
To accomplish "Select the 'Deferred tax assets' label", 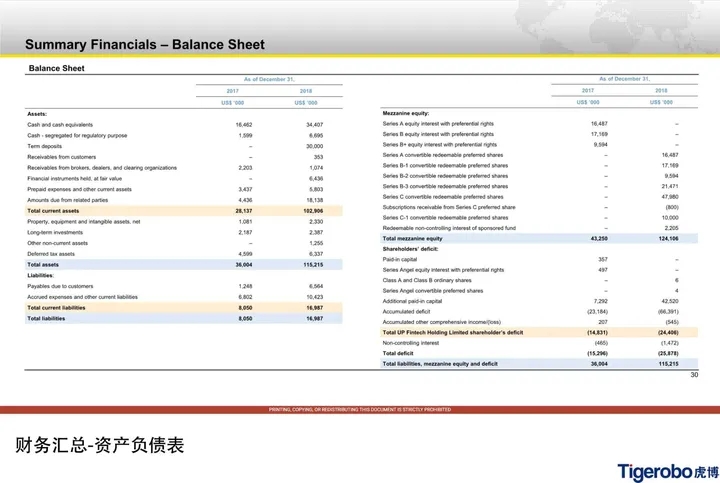I will (x=51, y=254).
